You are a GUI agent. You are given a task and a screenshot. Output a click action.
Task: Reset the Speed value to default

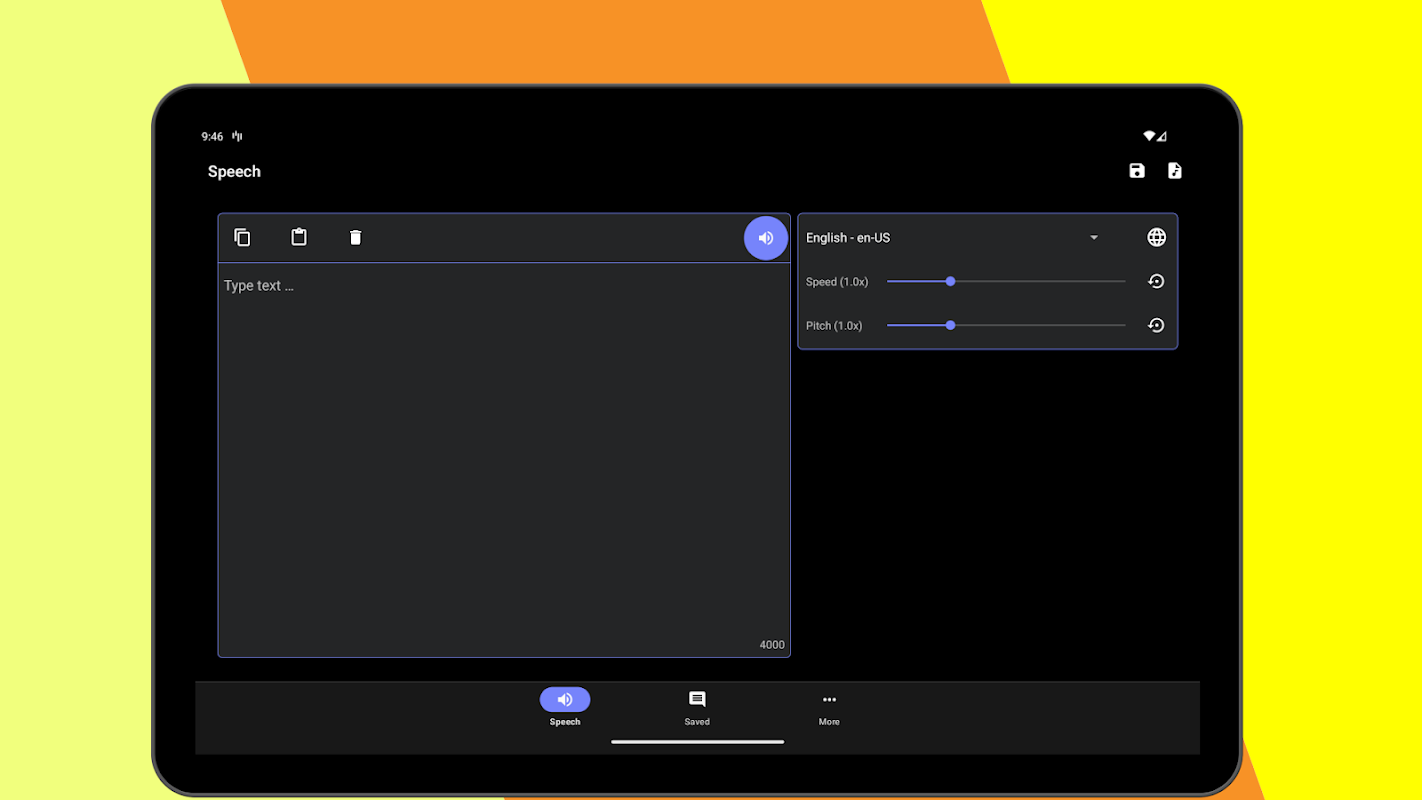tap(1156, 282)
